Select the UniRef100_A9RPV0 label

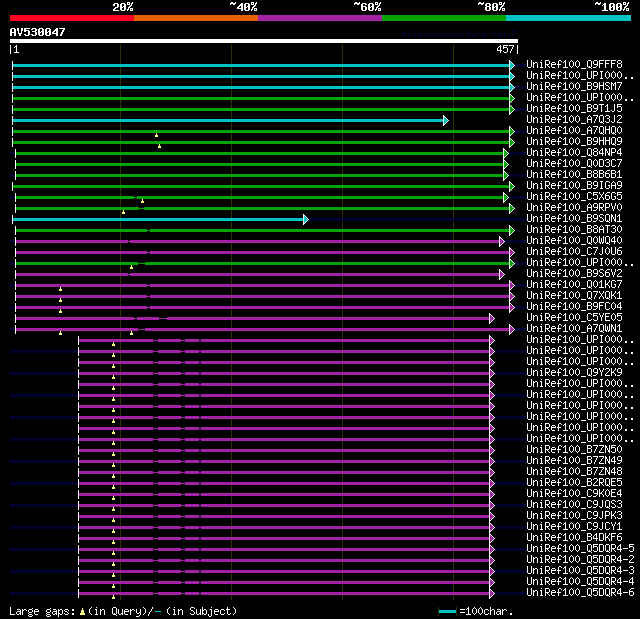pyautogui.click(x=574, y=208)
